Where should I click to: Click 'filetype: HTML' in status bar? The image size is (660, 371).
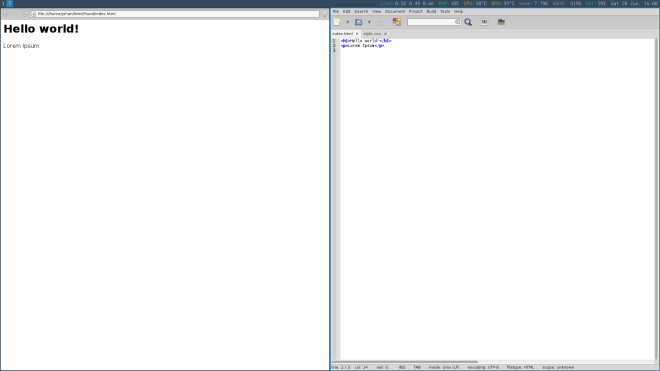point(521,367)
